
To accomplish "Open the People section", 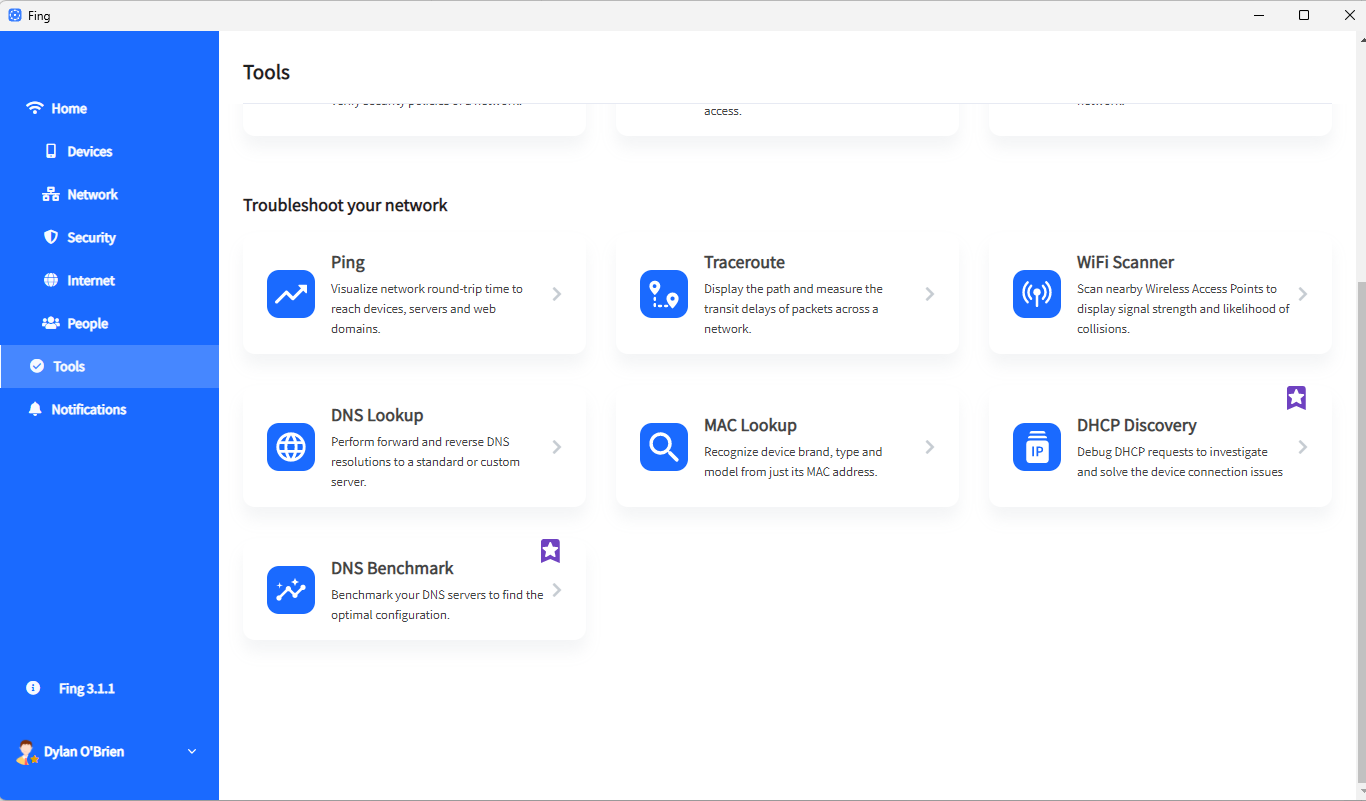I will point(80,323).
